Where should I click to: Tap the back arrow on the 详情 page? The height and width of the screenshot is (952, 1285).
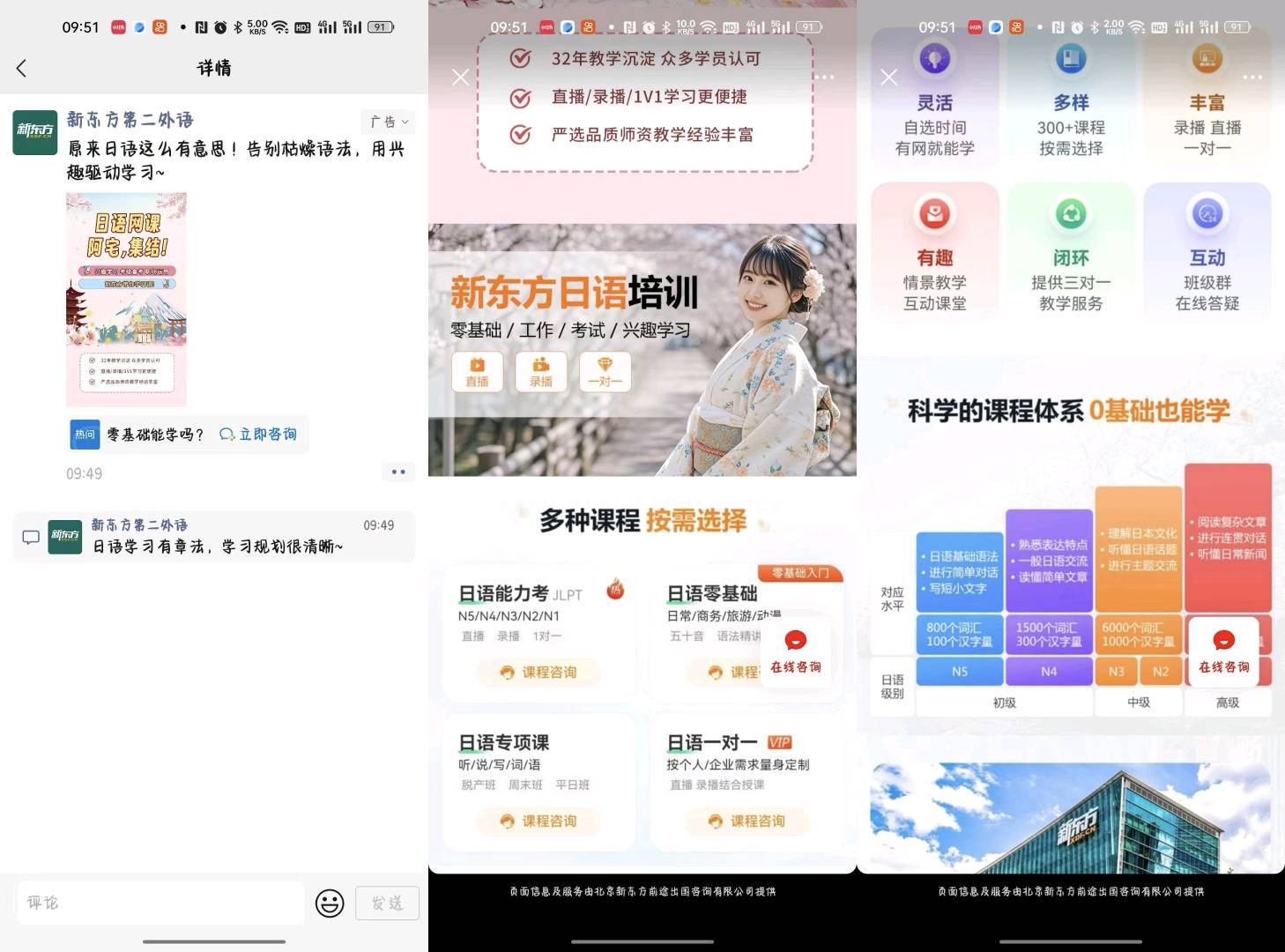(x=22, y=68)
